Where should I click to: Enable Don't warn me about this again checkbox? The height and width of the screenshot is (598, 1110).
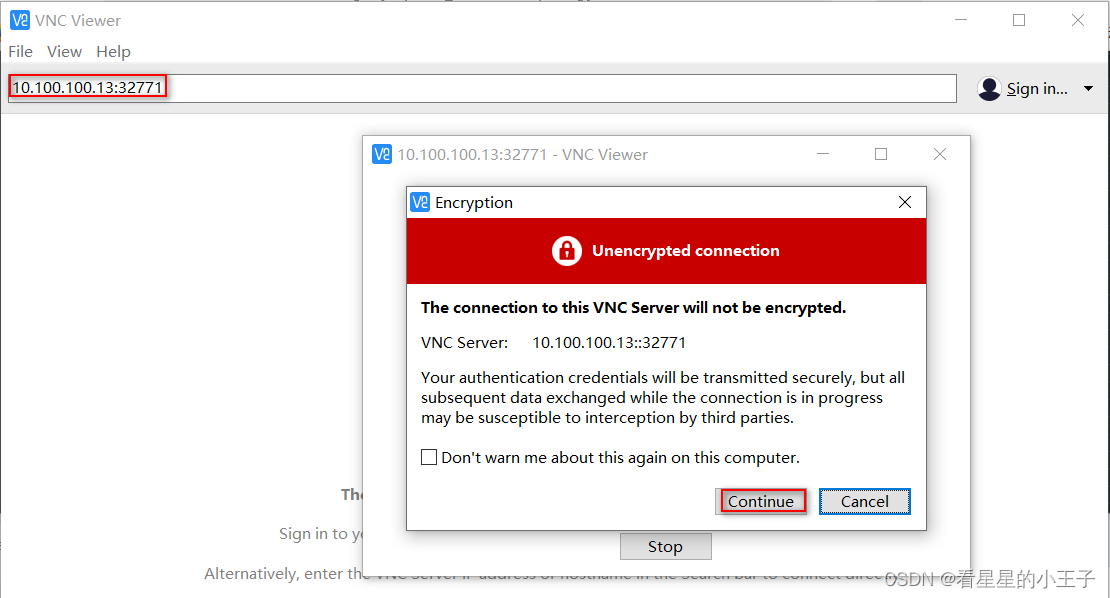pyautogui.click(x=429, y=457)
